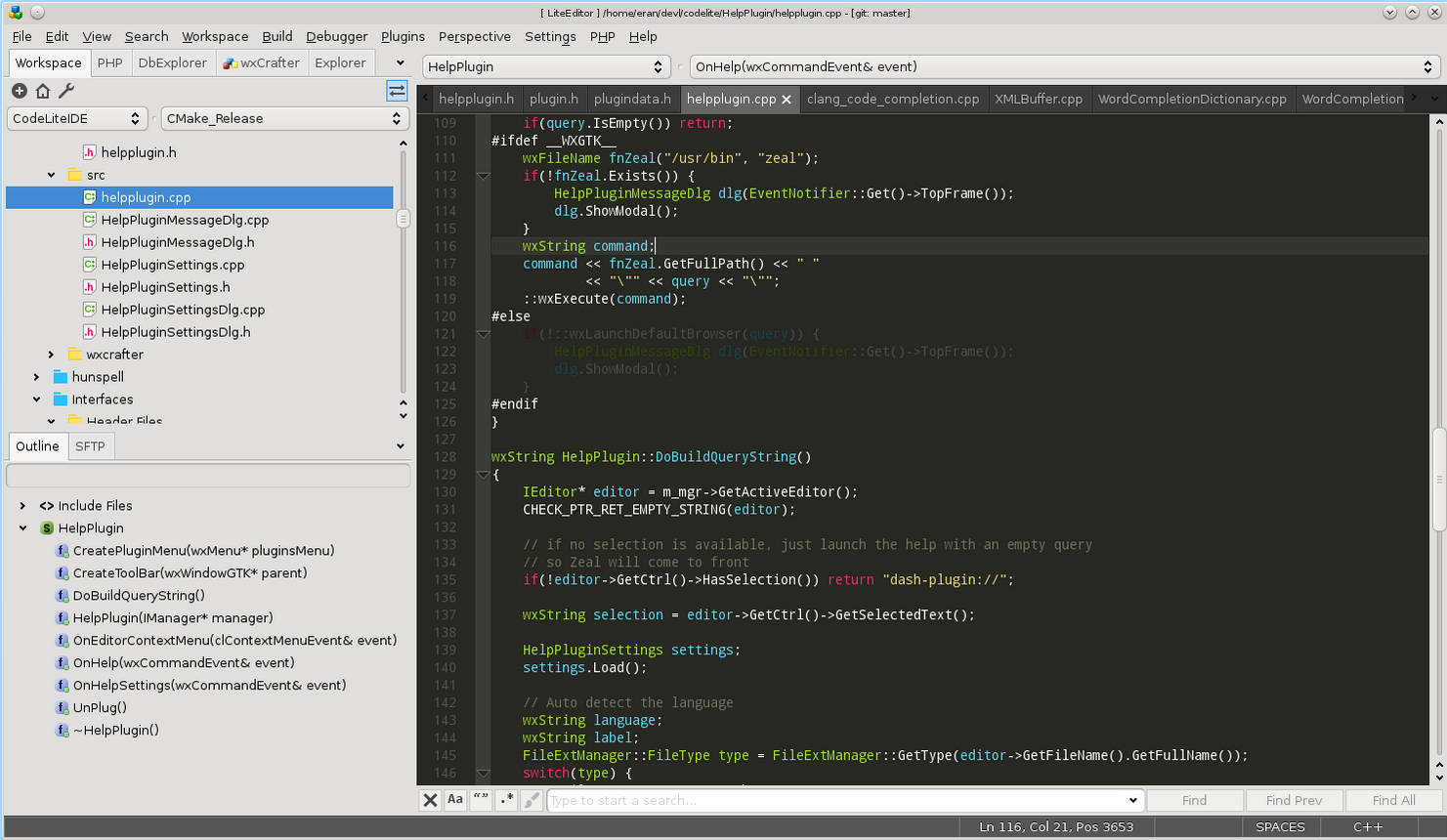Switch to the XMLBuffer.cpp tab
The image size is (1447, 840).
pos(1039,99)
